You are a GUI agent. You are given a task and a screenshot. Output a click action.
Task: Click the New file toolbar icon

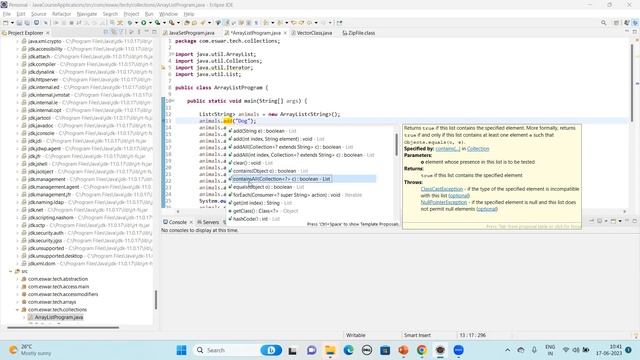coord(5,23)
